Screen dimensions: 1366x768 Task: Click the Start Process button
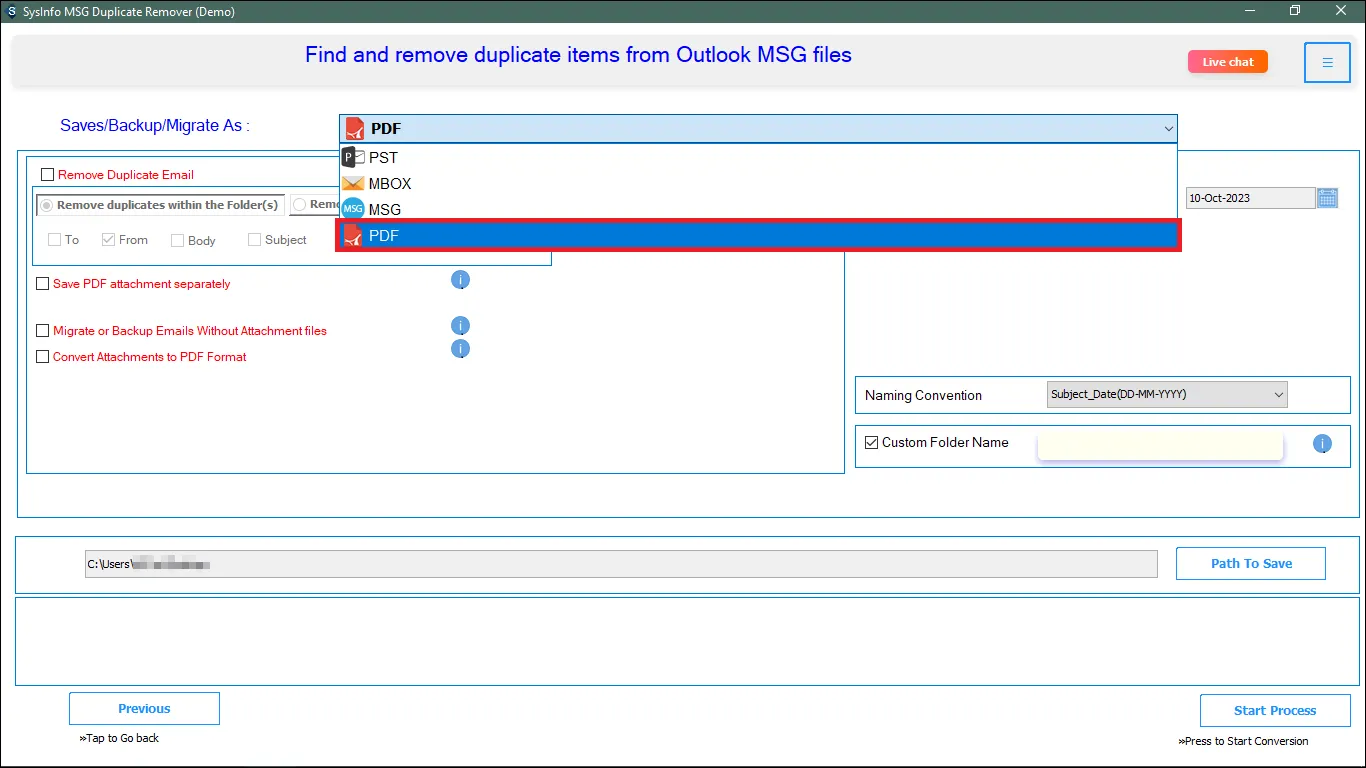pos(1274,710)
